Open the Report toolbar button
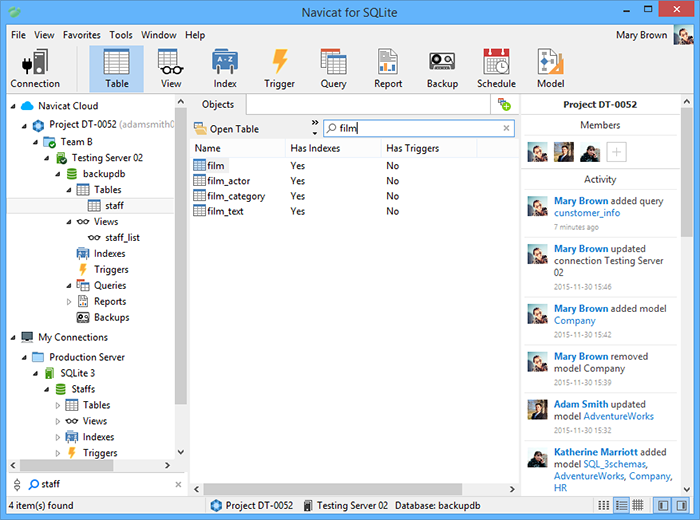700x520 pixels. pyautogui.click(x=388, y=69)
